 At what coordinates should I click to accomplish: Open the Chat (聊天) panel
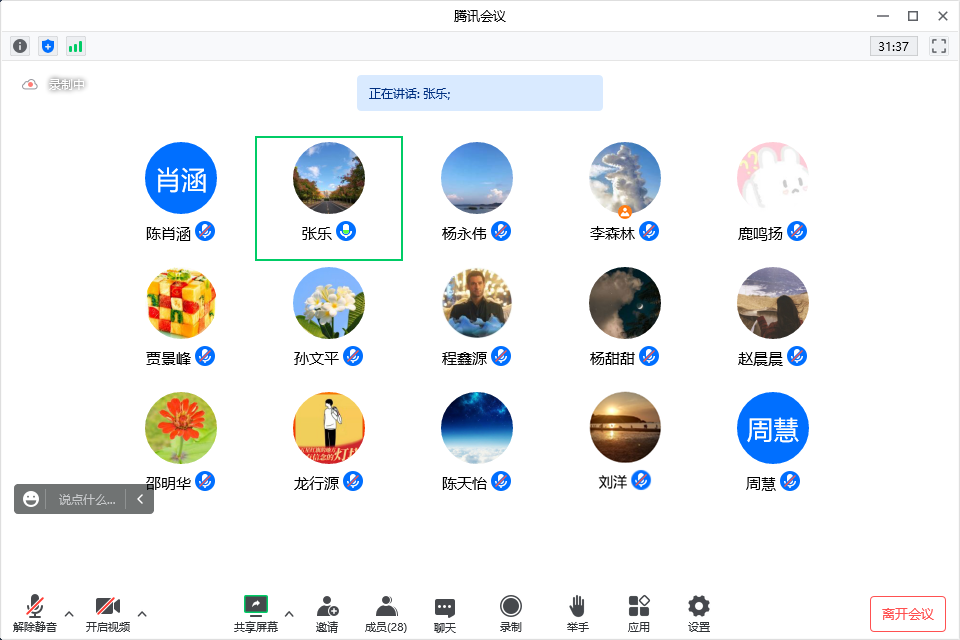point(445,613)
